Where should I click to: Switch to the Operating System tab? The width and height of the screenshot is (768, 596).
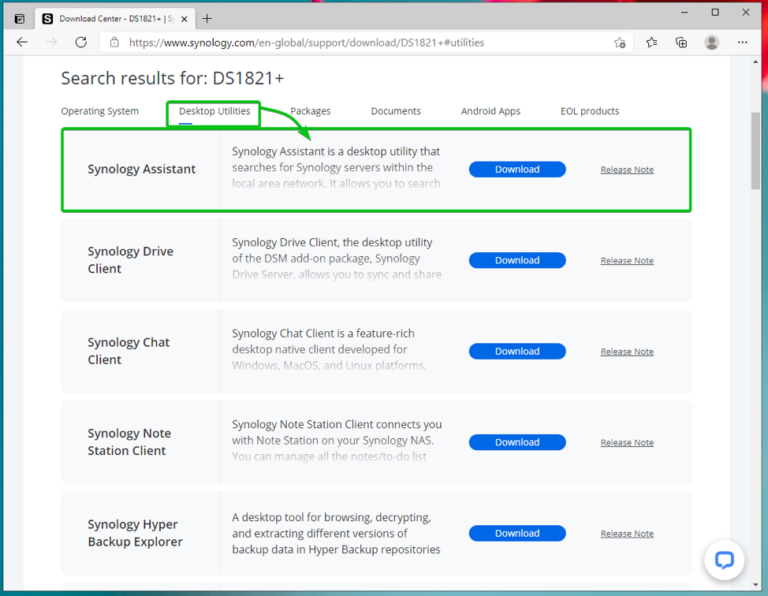tap(100, 111)
